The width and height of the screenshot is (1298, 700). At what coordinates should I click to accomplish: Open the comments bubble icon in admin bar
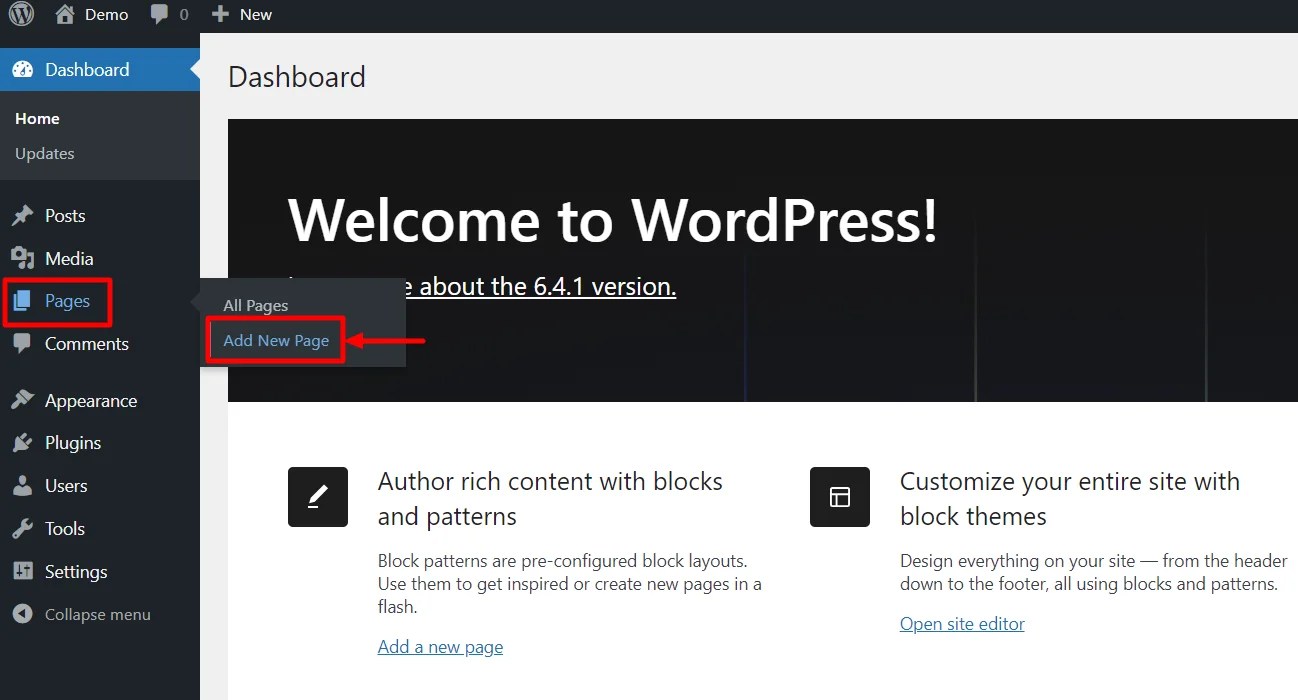pyautogui.click(x=159, y=14)
